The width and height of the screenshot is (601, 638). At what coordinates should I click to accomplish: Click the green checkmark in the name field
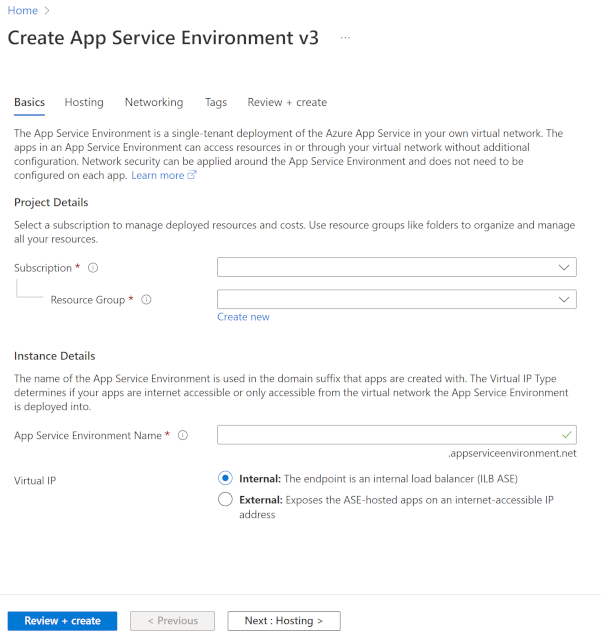566,435
